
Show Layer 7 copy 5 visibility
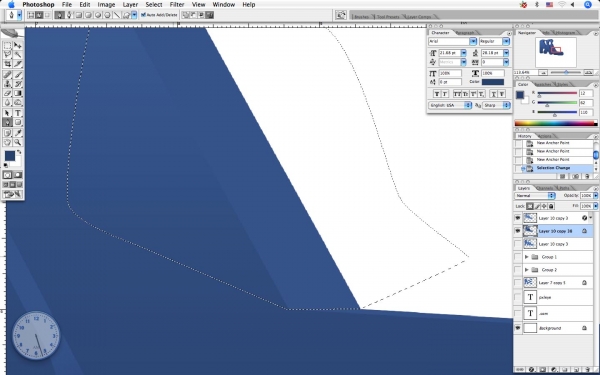(518, 283)
